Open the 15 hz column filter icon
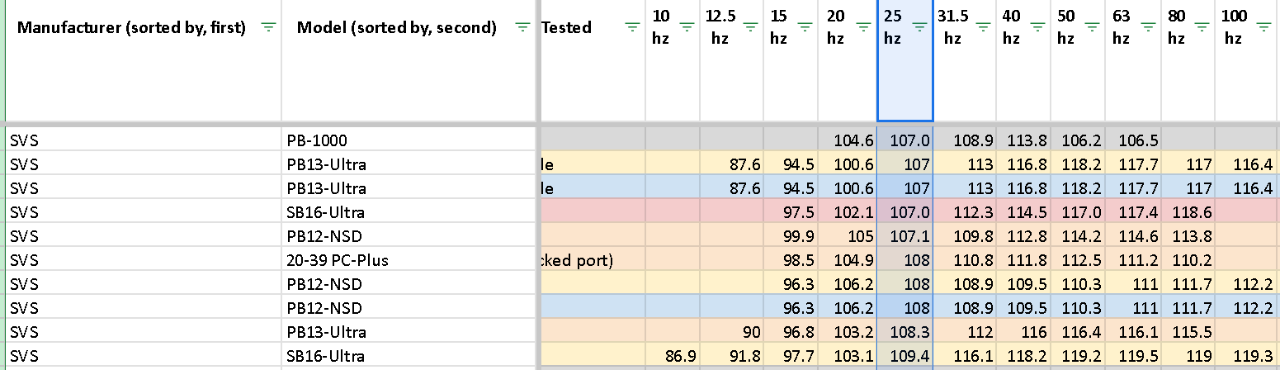1280x370 pixels. pos(804,28)
